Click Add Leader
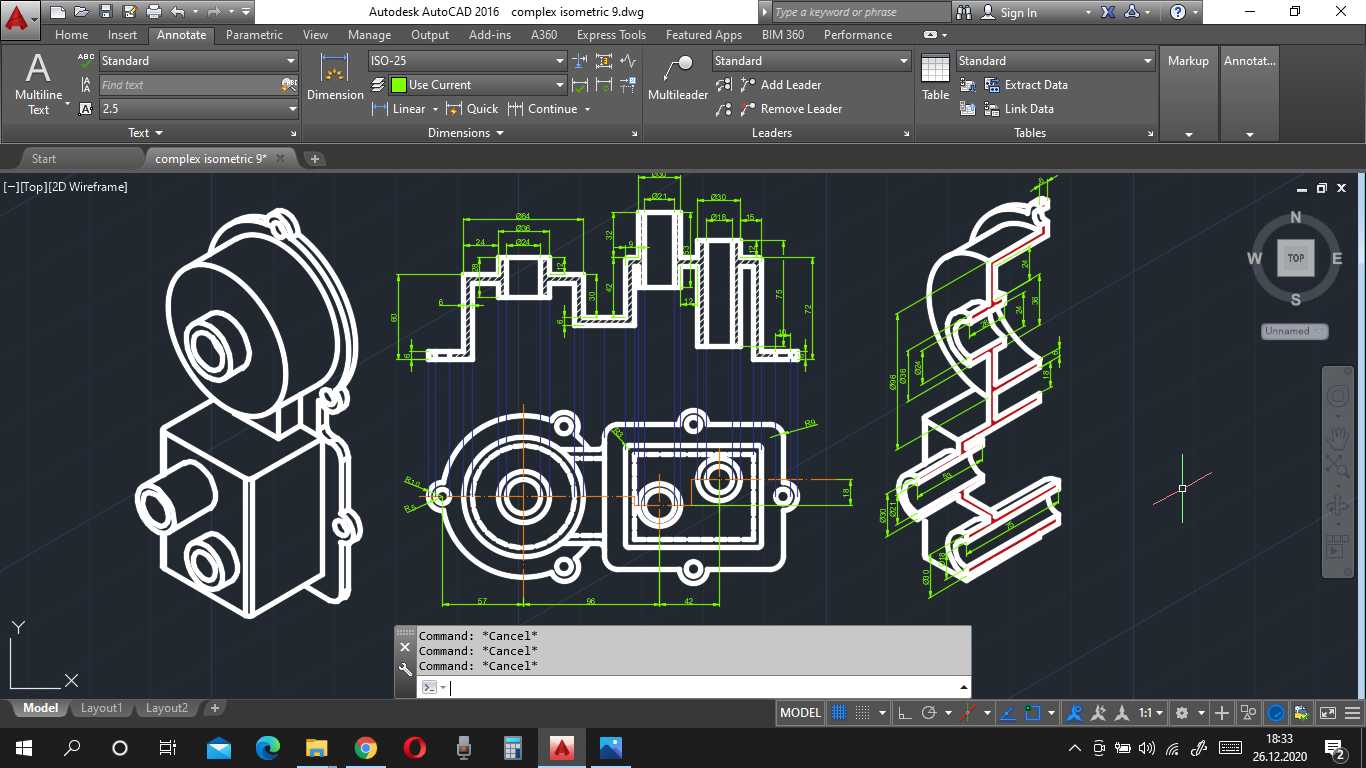 pyautogui.click(x=781, y=85)
